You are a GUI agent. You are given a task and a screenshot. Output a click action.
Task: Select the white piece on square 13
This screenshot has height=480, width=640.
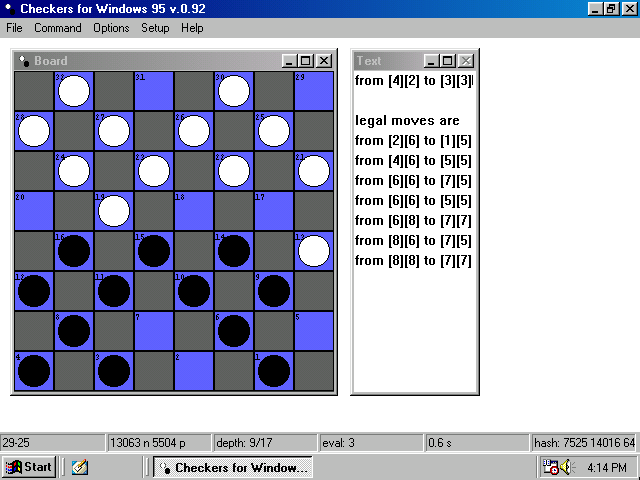coord(314,251)
